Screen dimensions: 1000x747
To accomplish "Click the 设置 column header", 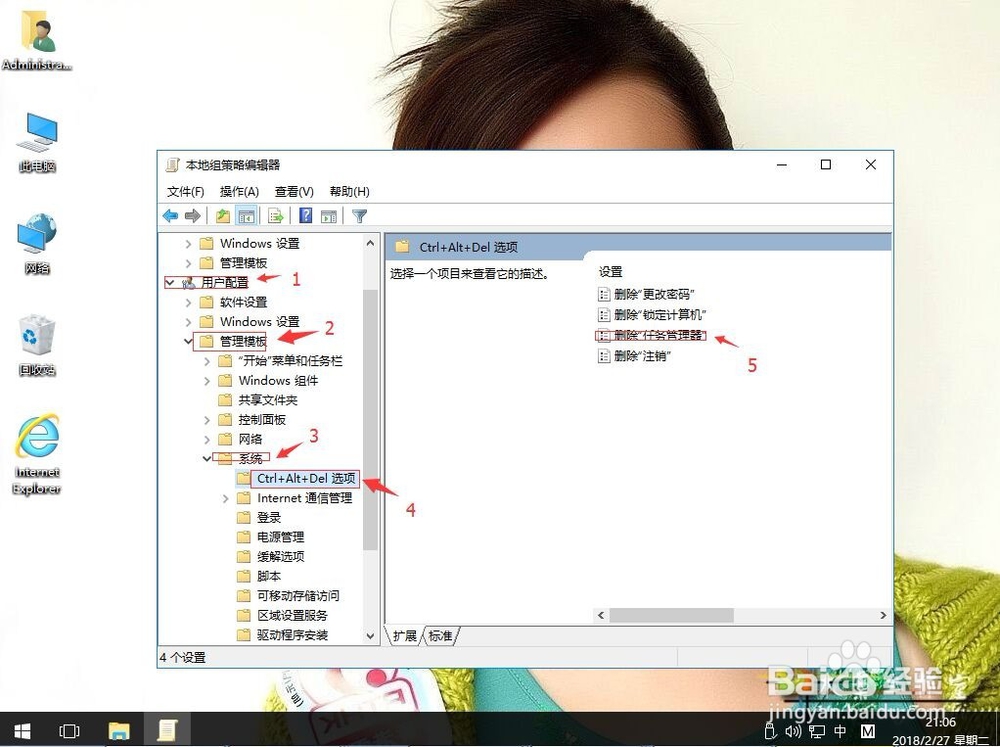I will point(610,272).
